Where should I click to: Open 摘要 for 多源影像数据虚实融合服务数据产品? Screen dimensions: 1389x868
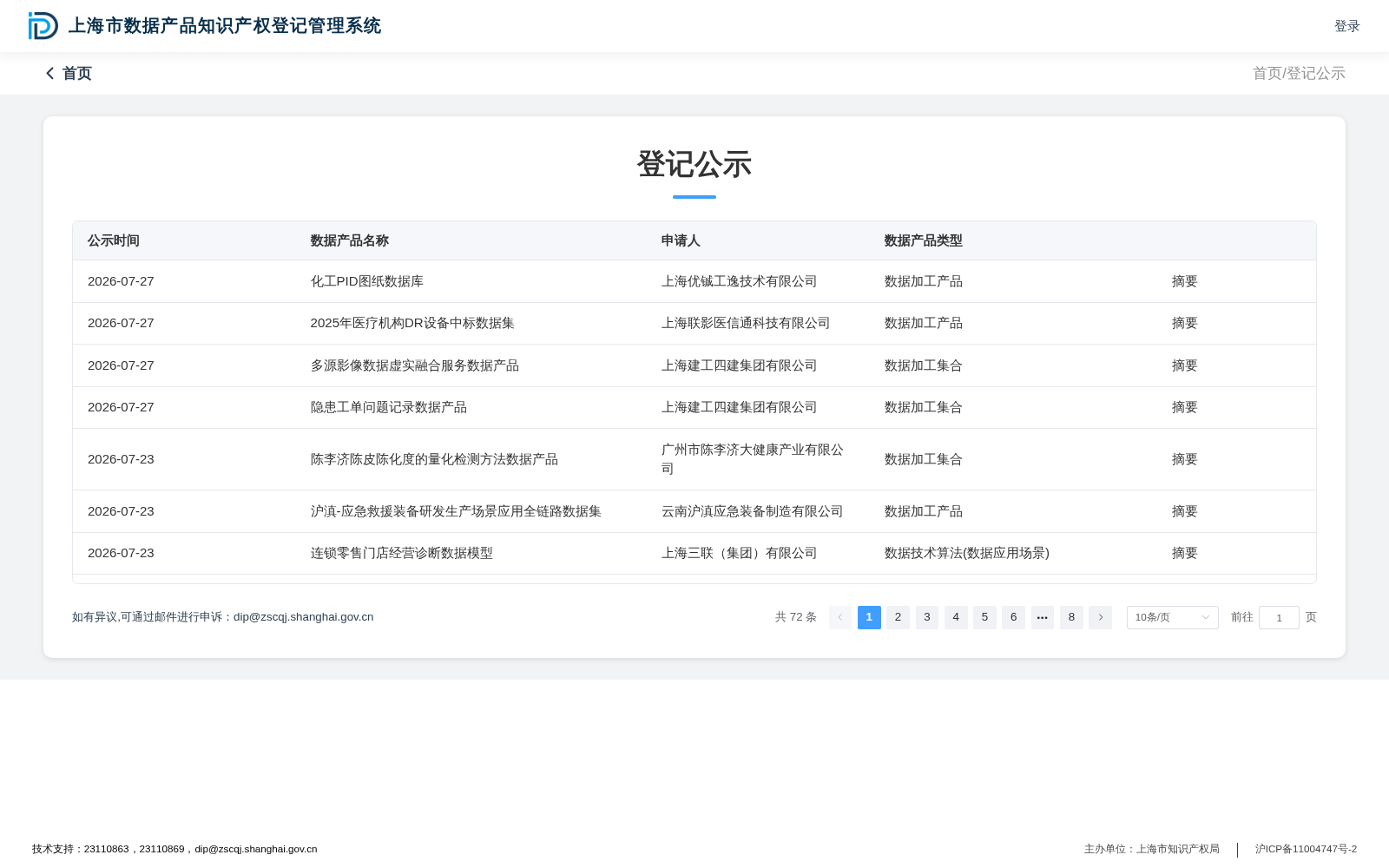tap(1185, 365)
